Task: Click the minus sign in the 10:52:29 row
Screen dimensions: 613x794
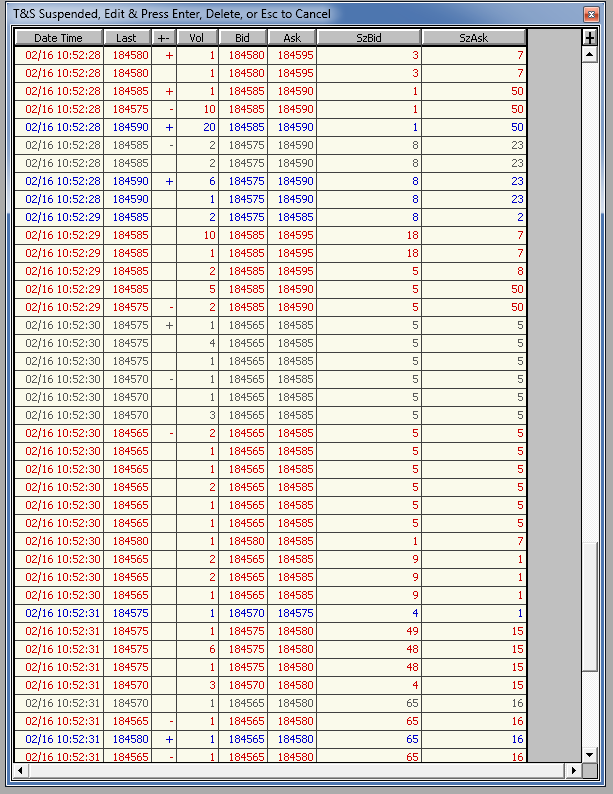Action: (x=171, y=307)
